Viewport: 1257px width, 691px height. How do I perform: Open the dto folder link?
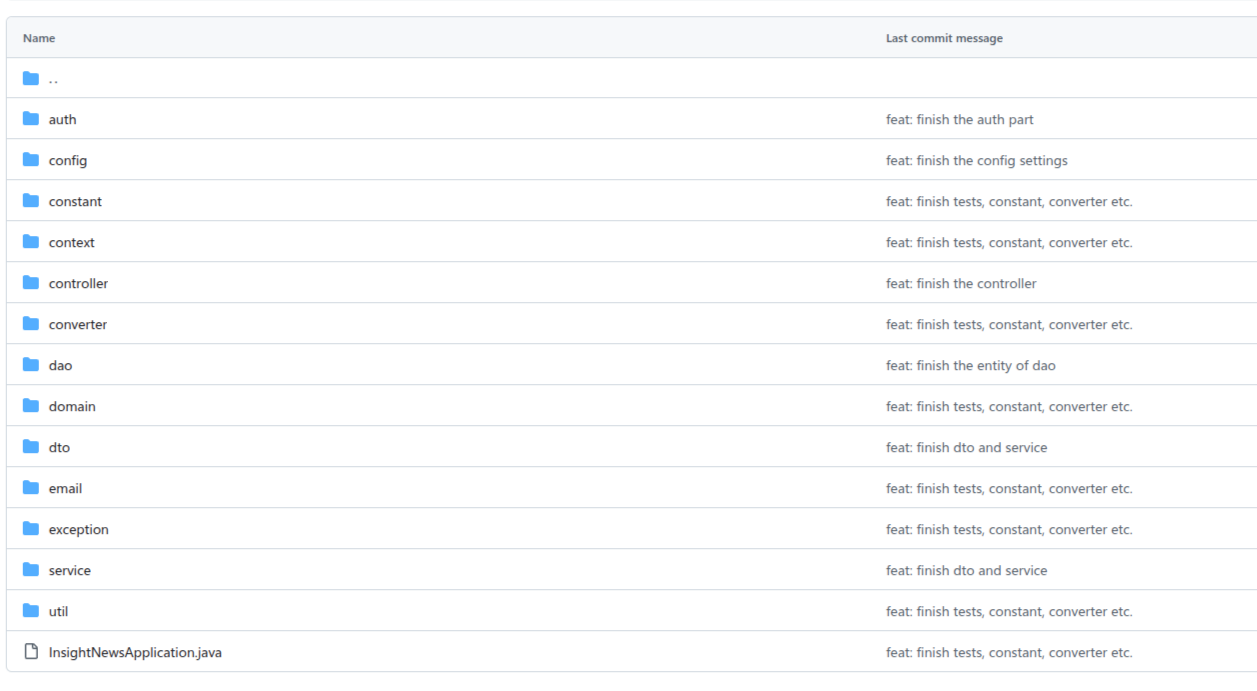(59, 448)
